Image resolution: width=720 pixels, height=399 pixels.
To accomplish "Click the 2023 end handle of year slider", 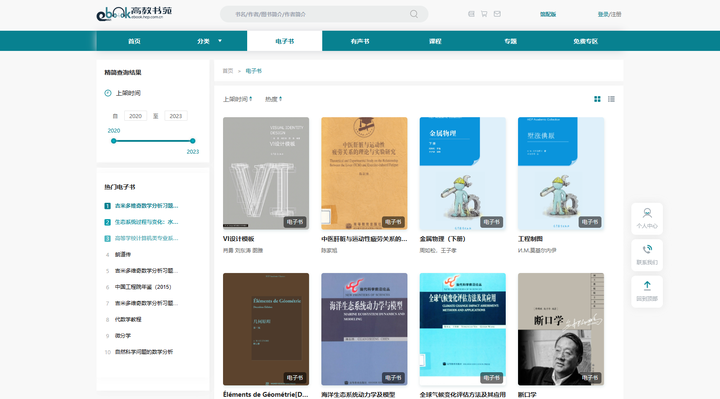I will click(192, 141).
